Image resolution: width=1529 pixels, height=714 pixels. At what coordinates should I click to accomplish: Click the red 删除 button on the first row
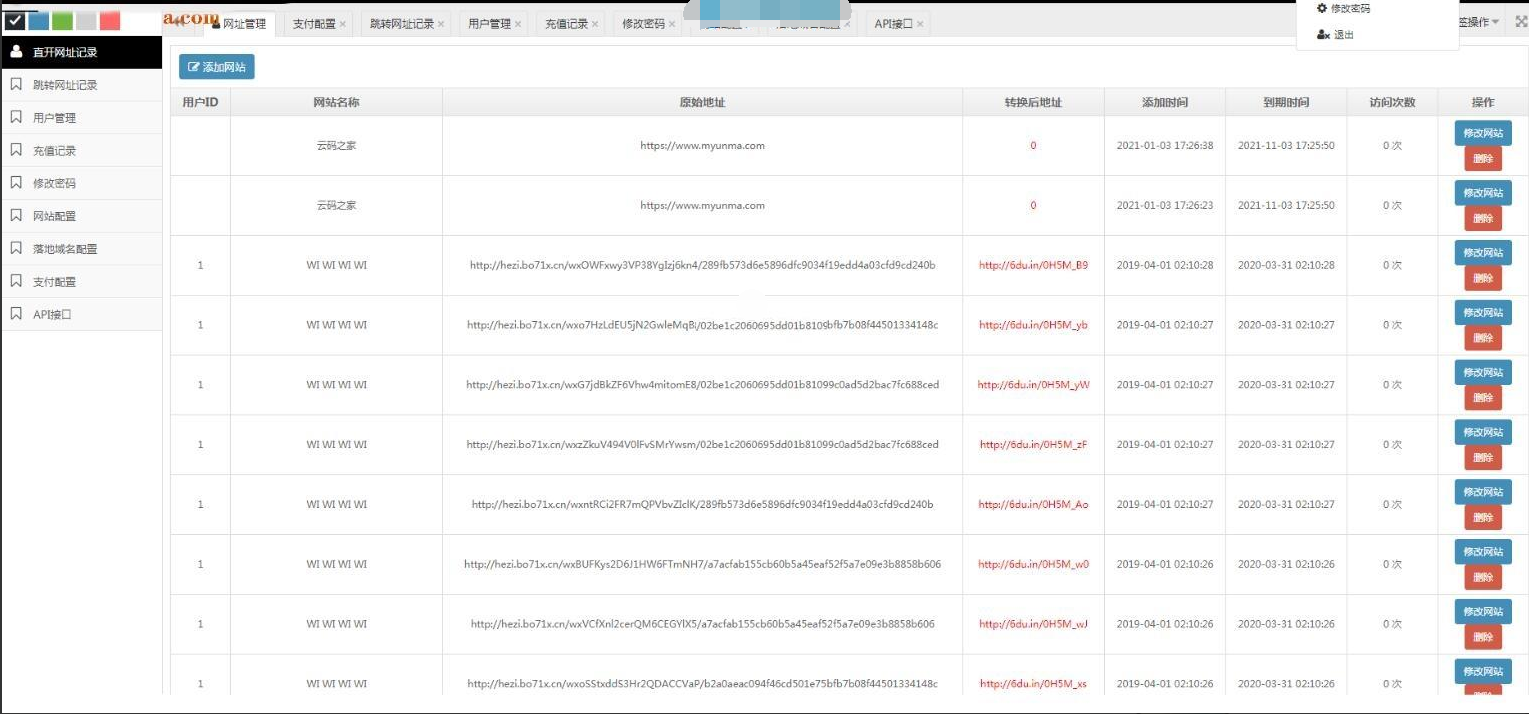1483,158
